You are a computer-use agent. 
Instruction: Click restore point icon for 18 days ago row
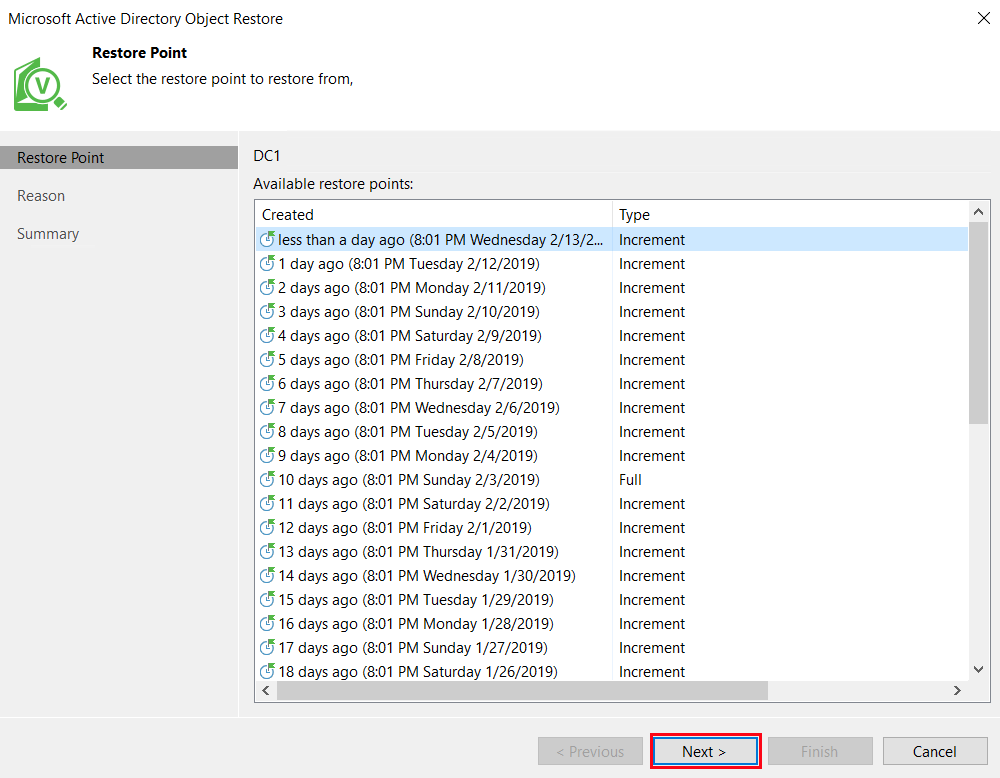[x=267, y=672]
